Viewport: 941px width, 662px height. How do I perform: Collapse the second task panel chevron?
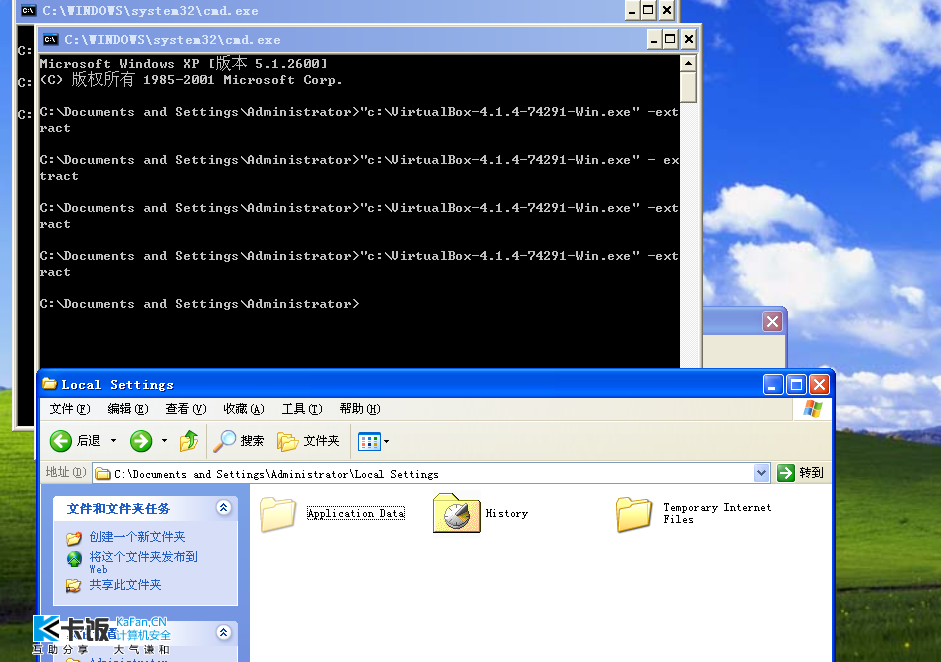click(224, 632)
